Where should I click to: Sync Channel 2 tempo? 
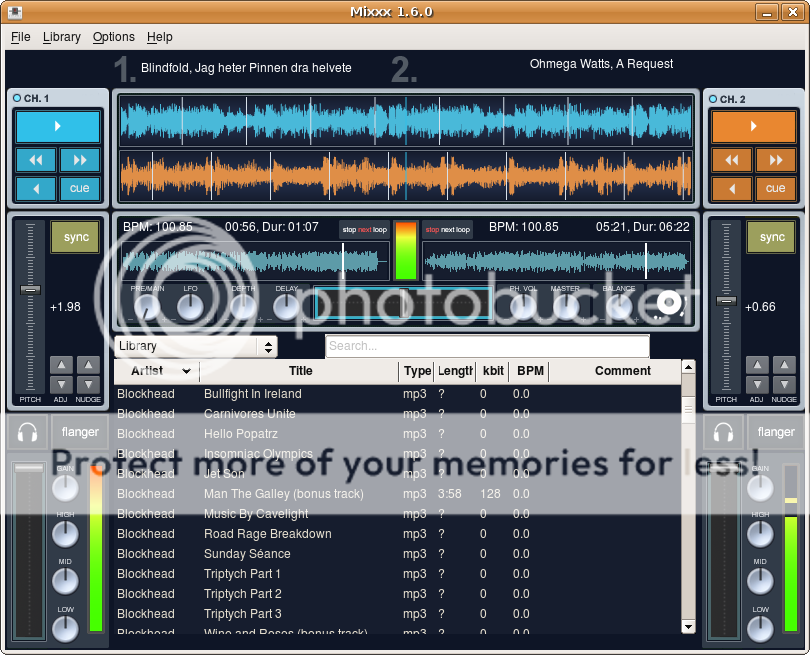pyautogui.click(x=771, y=237)
